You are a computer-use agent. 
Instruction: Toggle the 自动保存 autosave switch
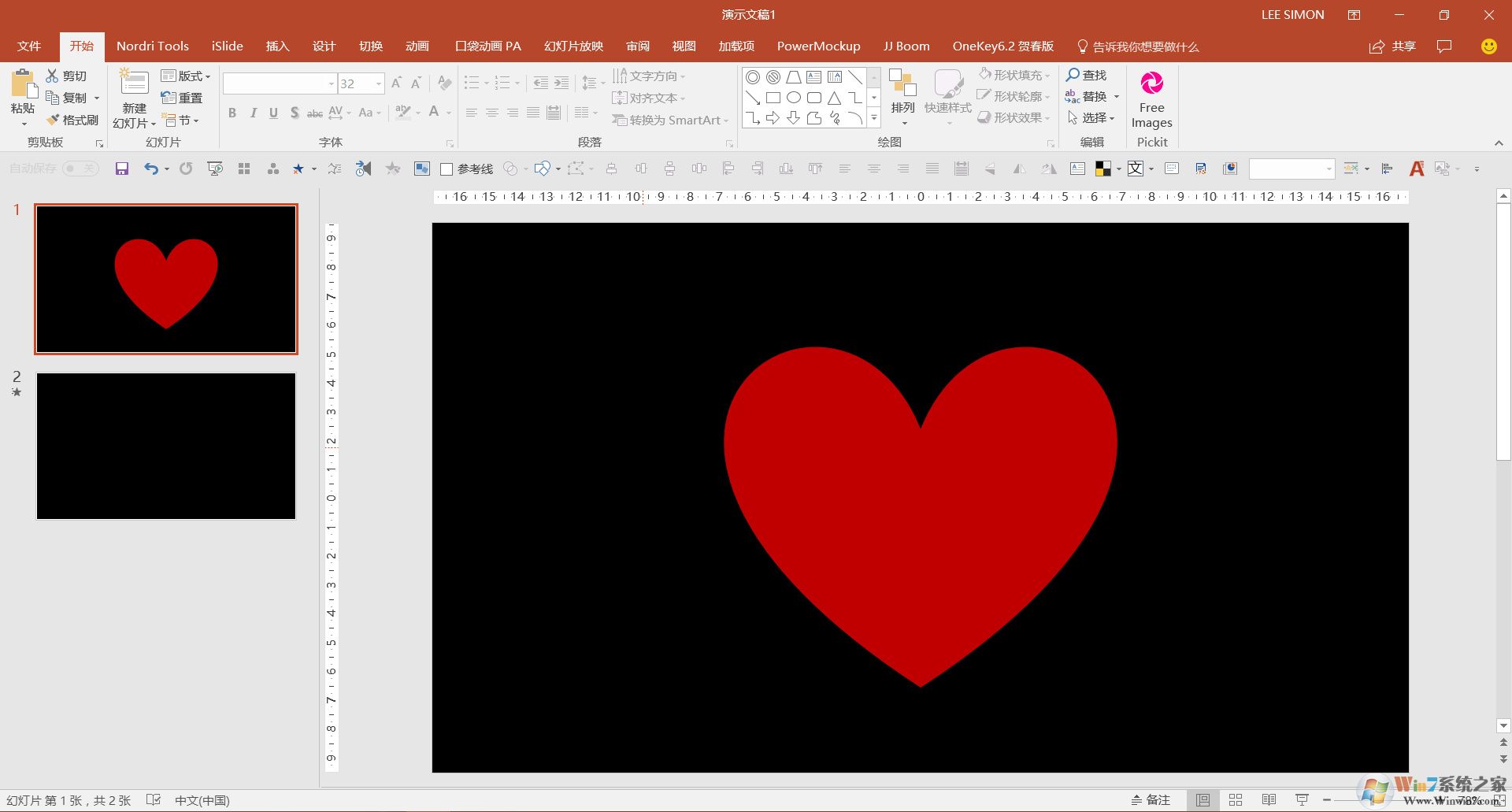[x=79, y=169]
